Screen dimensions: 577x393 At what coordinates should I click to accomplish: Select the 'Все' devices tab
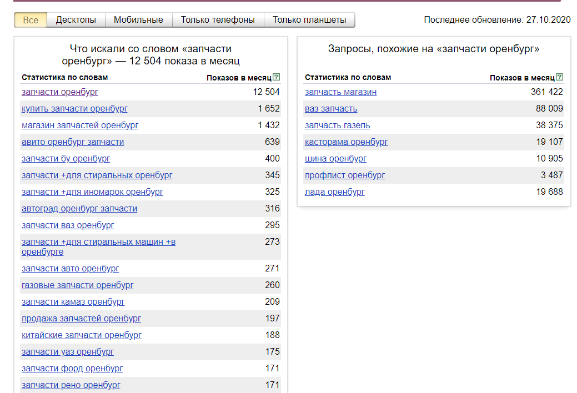point(31,20)
